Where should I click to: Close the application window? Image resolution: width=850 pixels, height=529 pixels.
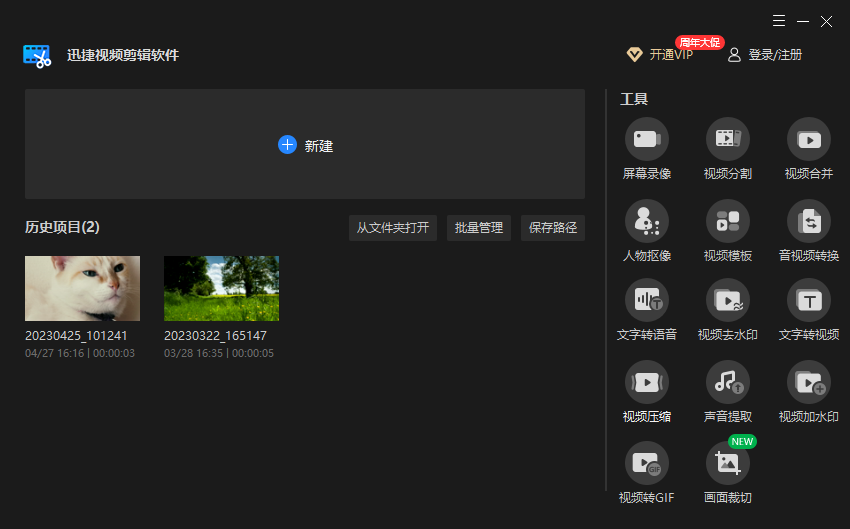(x=826, y=21)
